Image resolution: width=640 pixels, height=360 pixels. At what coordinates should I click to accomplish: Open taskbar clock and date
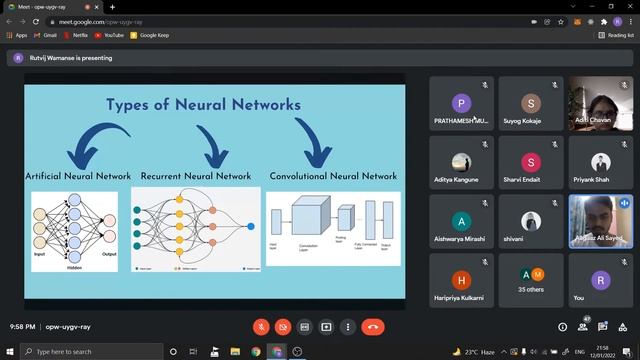[603, 351]
